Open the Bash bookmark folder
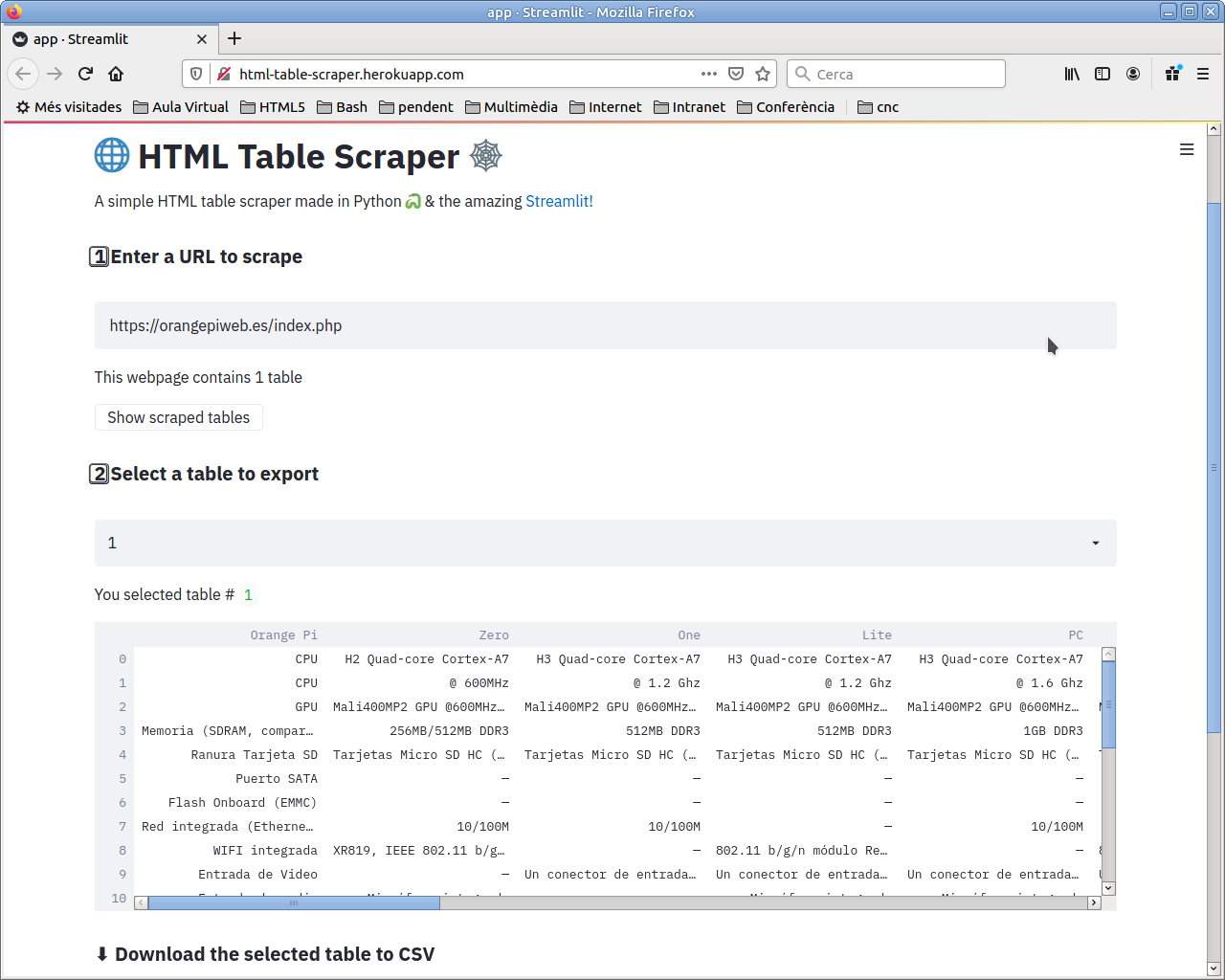The height and width of the screenshot is (980, 1225). tap(343, 107)
